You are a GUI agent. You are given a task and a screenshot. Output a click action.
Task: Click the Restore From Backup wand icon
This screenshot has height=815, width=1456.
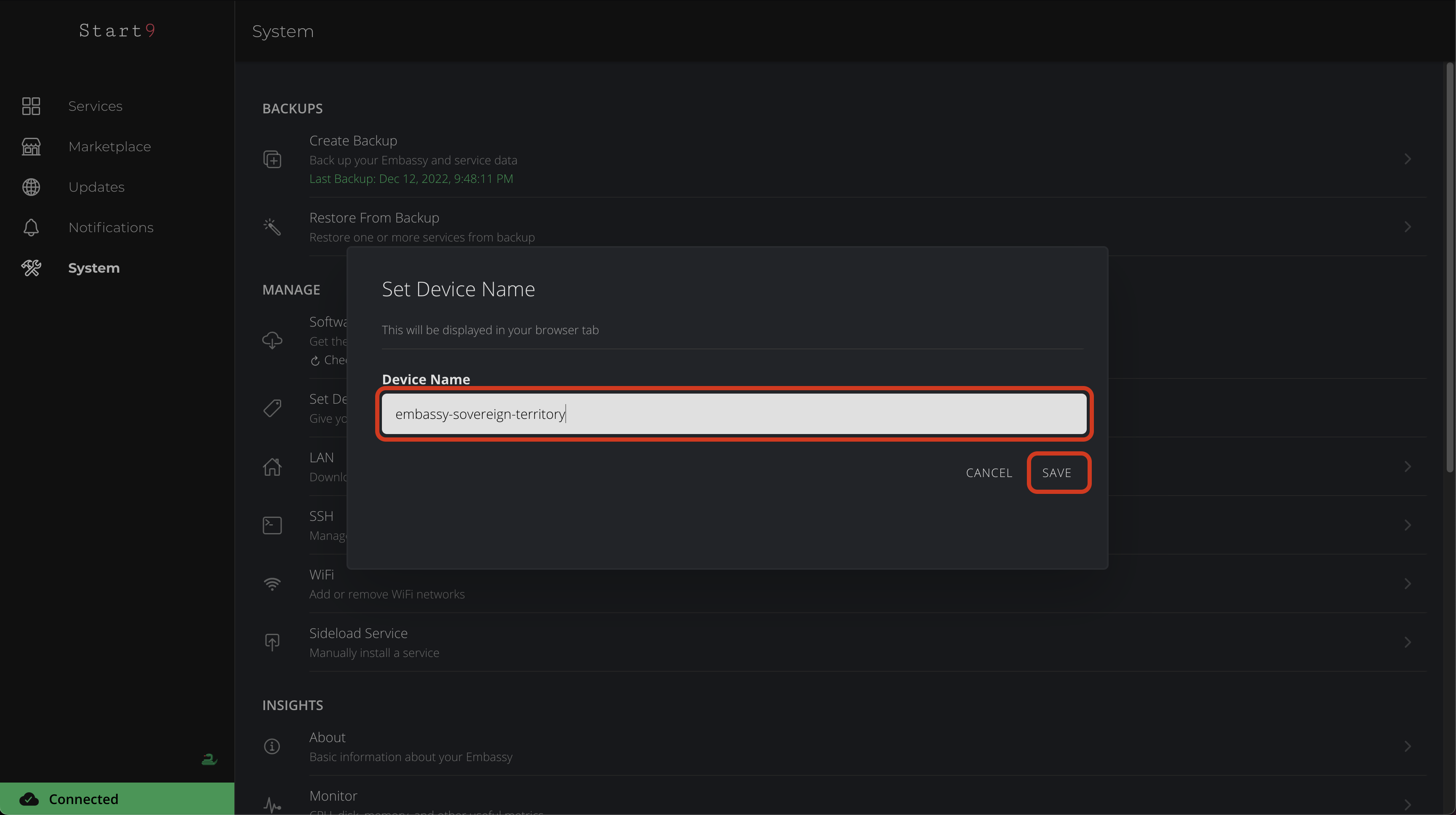click(x=272, y=227)
